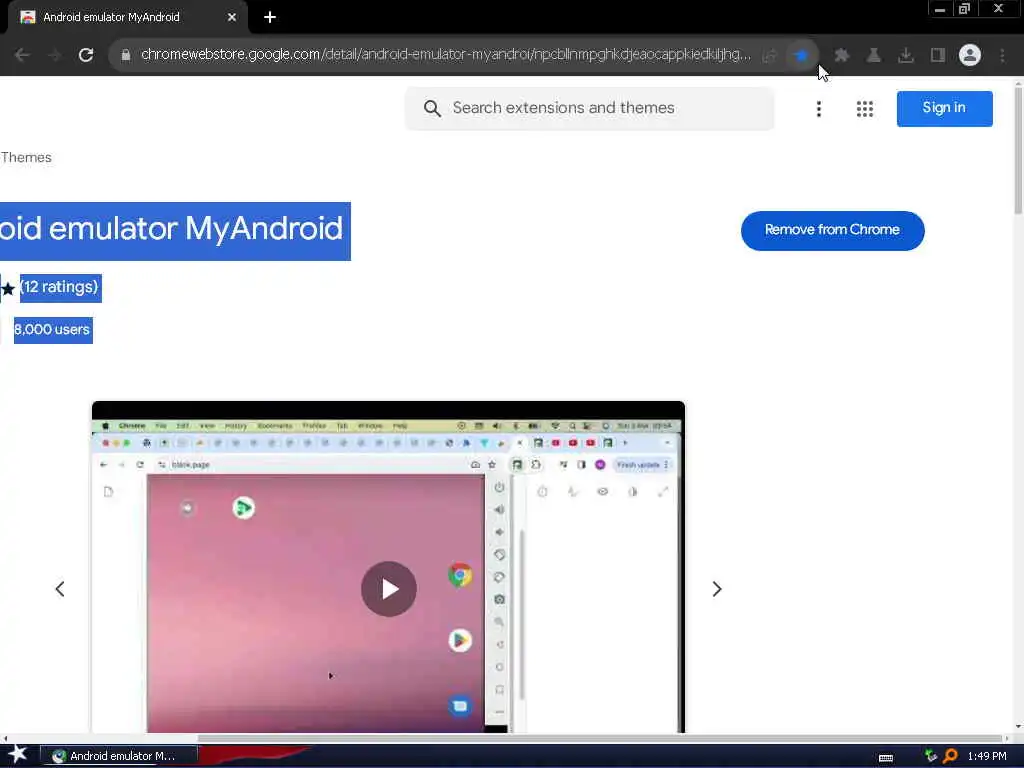This screenshot has height=768, width=1024.
Task: Open the (12 ratings) link
Action: point(59,287)
